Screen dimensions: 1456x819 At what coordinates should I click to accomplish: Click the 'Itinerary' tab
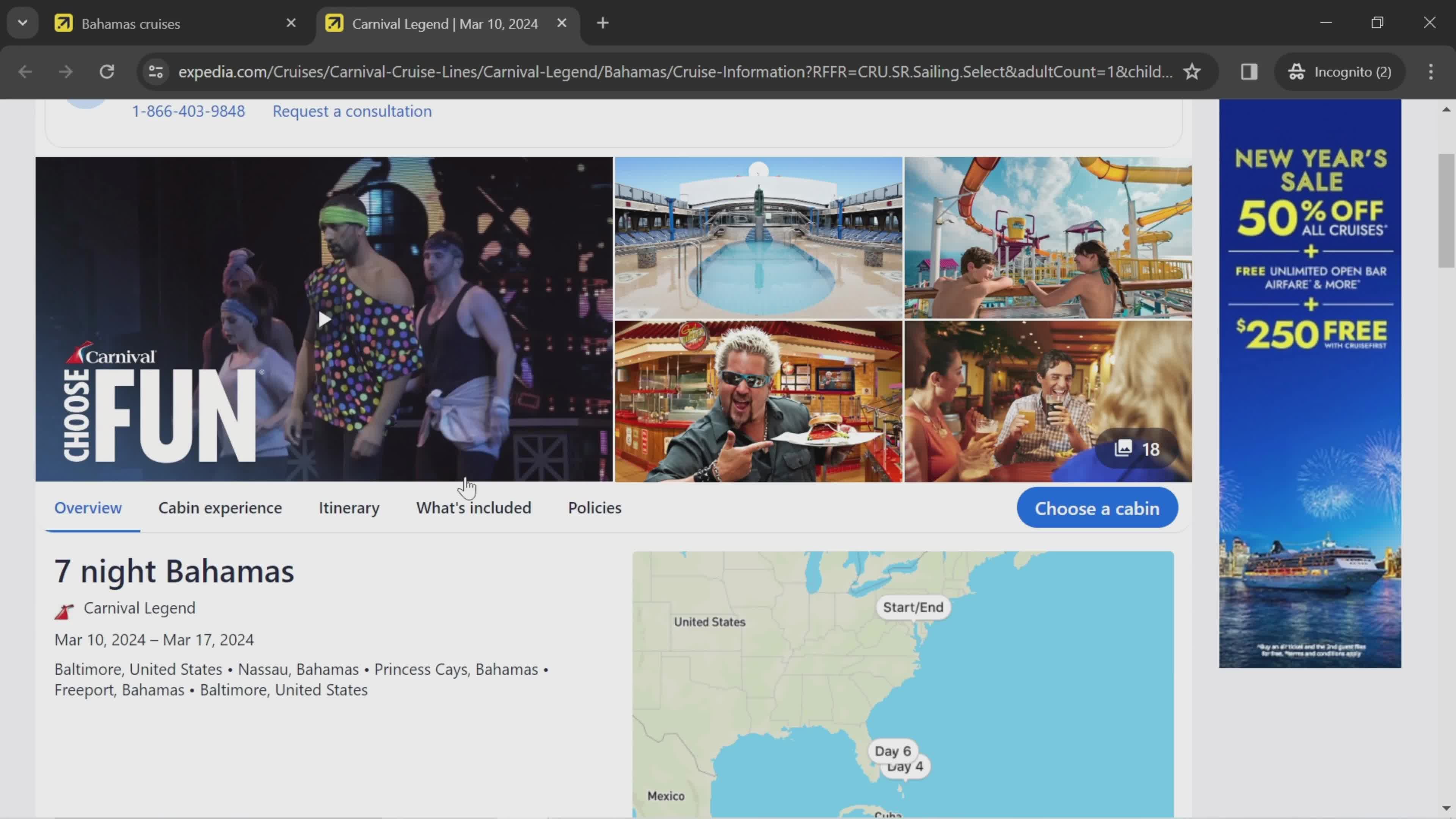pos(349,507)
